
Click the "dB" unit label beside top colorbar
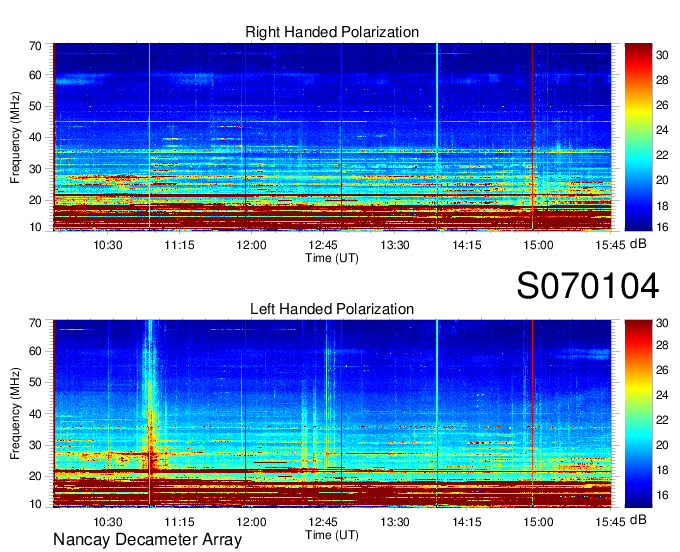click(x=638, y=244)
